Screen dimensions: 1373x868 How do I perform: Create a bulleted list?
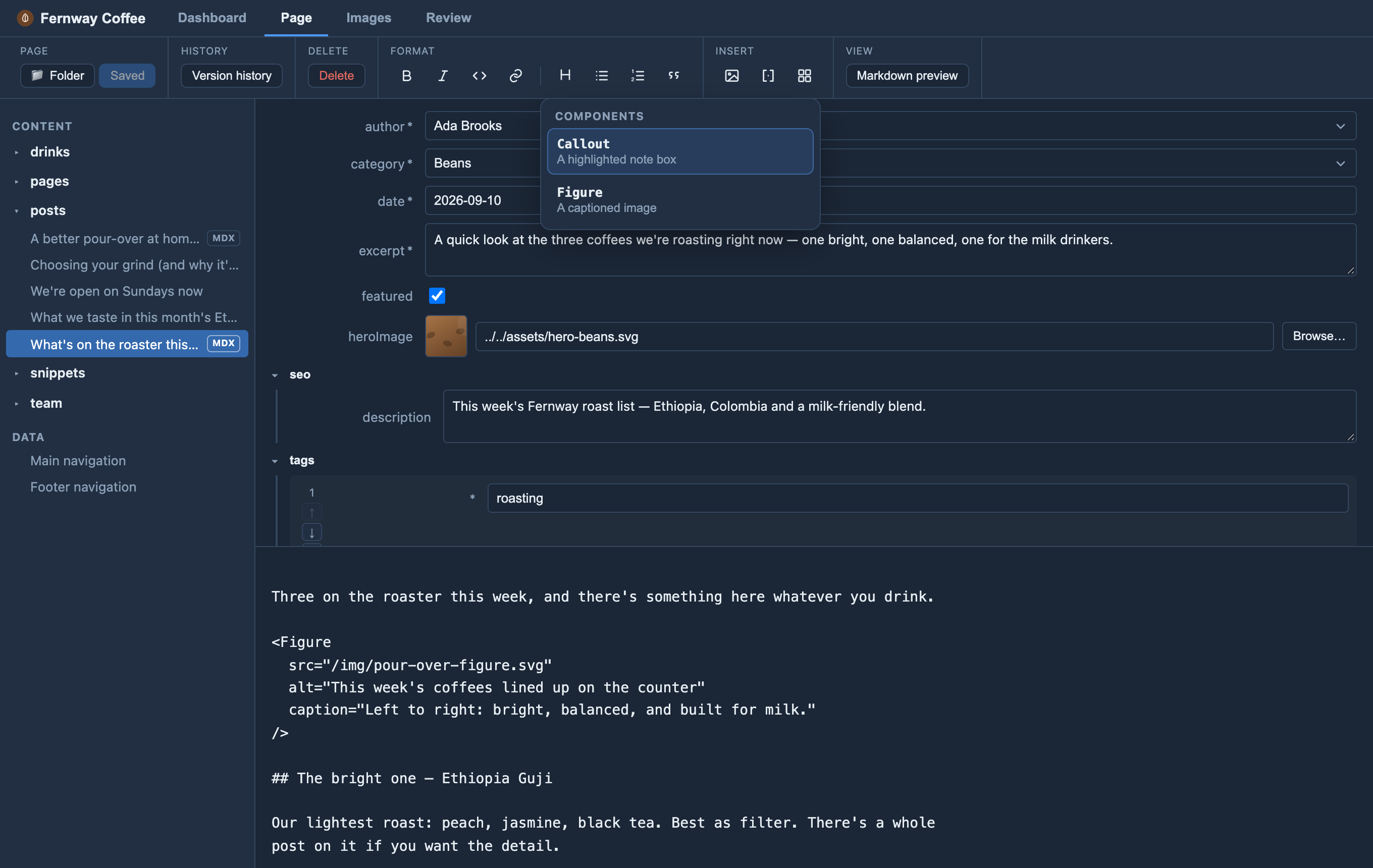(602, 75)
